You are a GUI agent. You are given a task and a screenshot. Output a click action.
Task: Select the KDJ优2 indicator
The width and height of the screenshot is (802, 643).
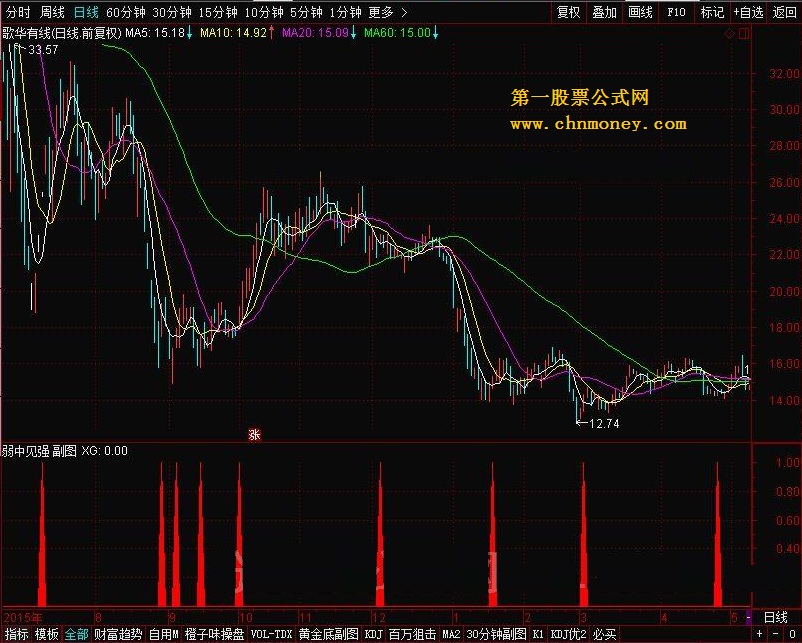pyautogui.click(x=568, y=635)
